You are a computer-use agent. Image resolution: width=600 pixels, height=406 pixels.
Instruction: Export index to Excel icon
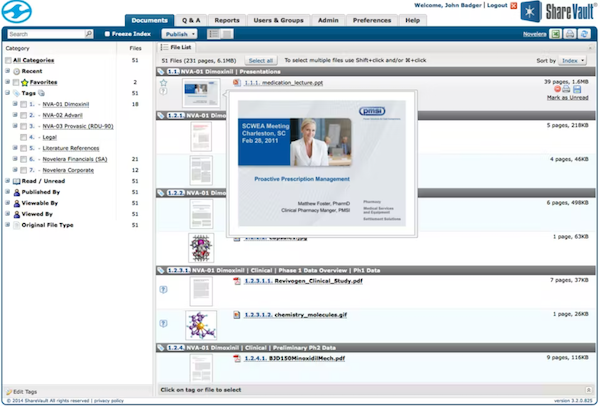tap(556, 34)
